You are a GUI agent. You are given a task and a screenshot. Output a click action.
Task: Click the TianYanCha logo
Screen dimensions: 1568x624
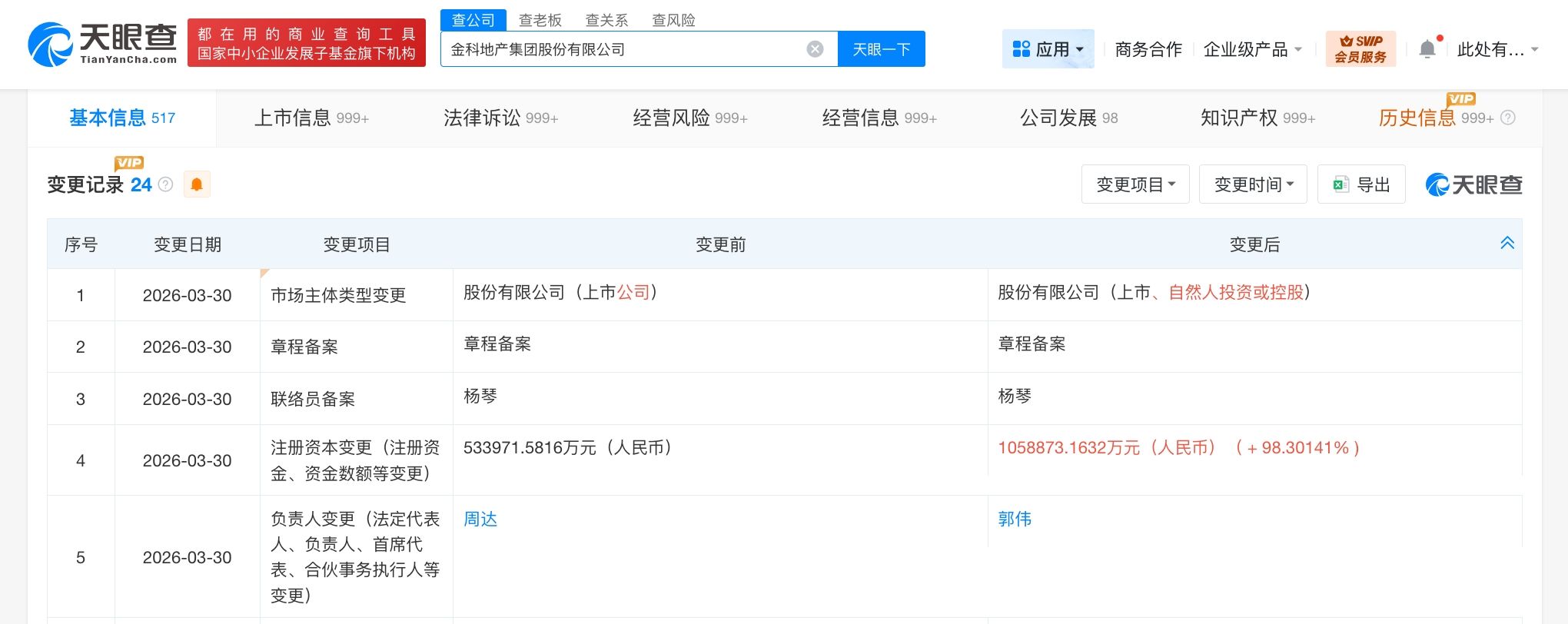(102, 44)
